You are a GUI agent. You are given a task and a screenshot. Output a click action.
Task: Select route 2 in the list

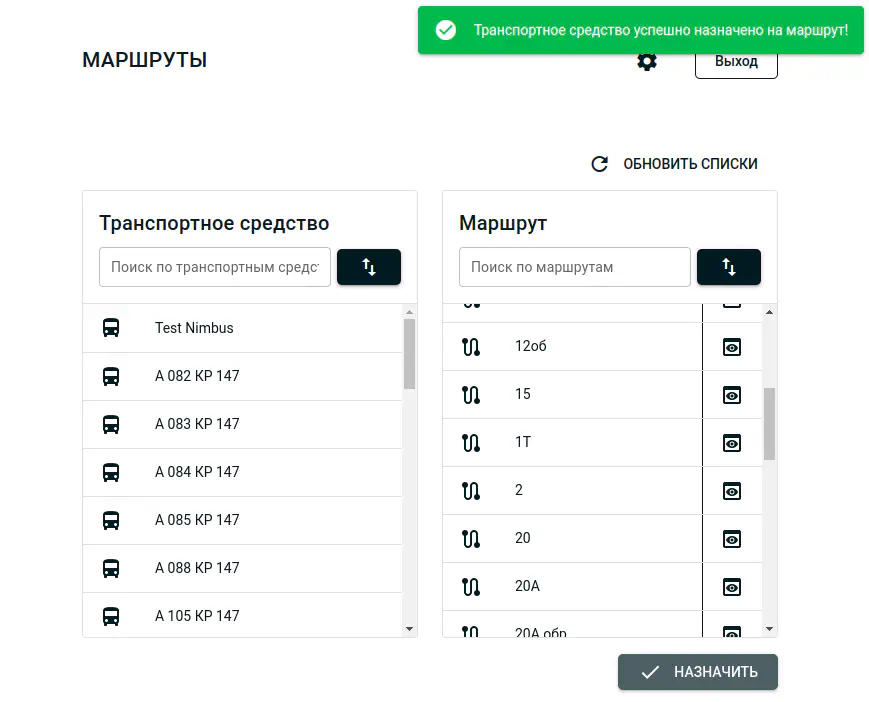point(519,491)
